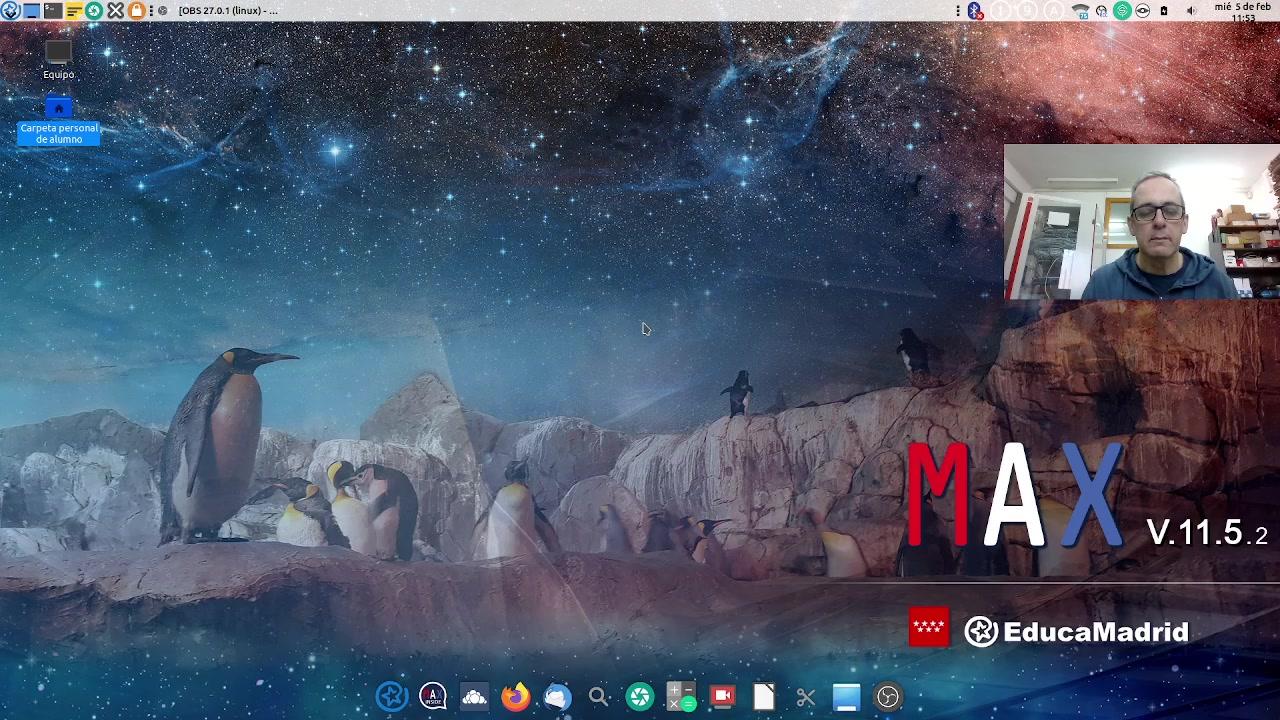Click the blue star launcher in dock

point(391,696)
